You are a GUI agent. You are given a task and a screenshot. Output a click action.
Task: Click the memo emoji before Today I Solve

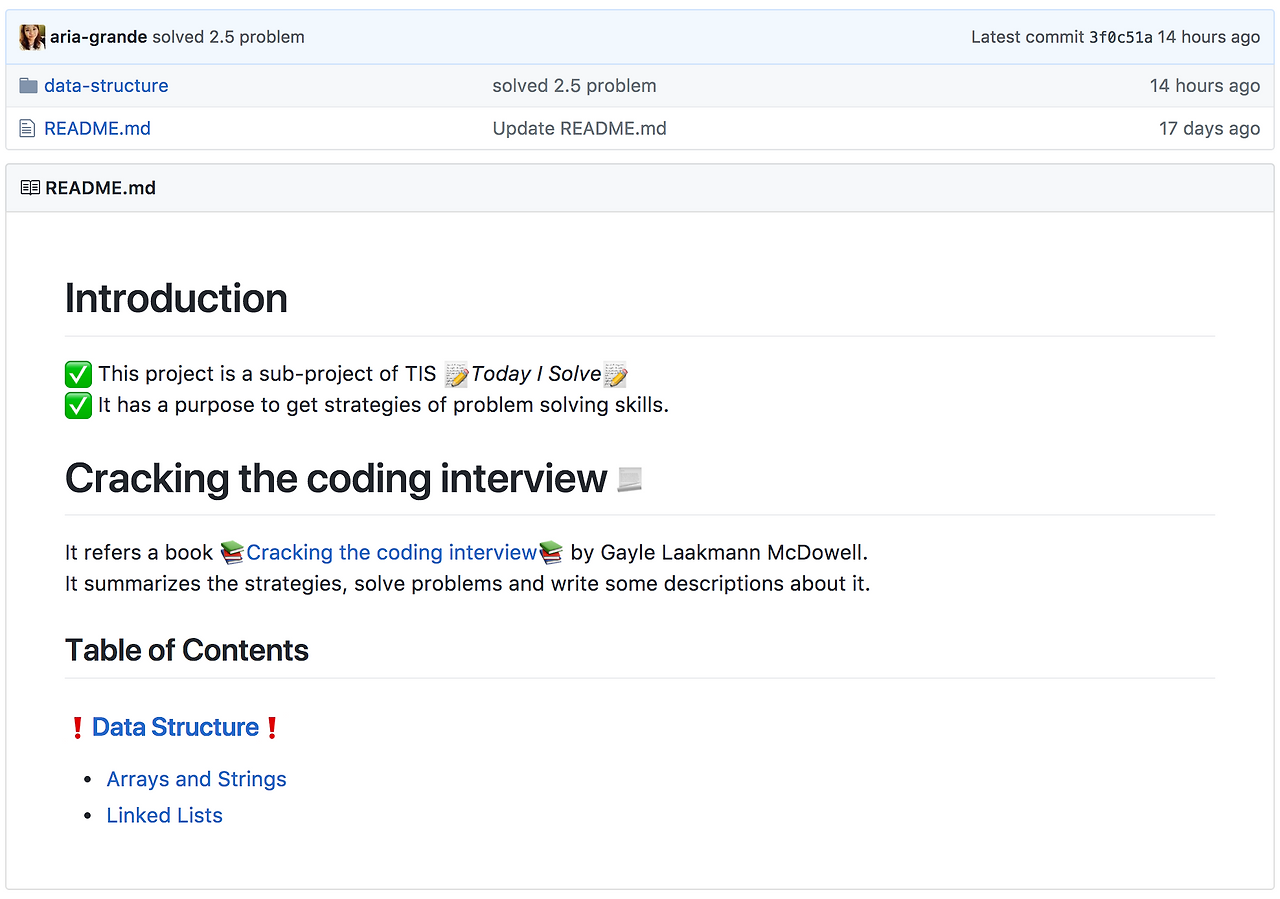[456, 375]
